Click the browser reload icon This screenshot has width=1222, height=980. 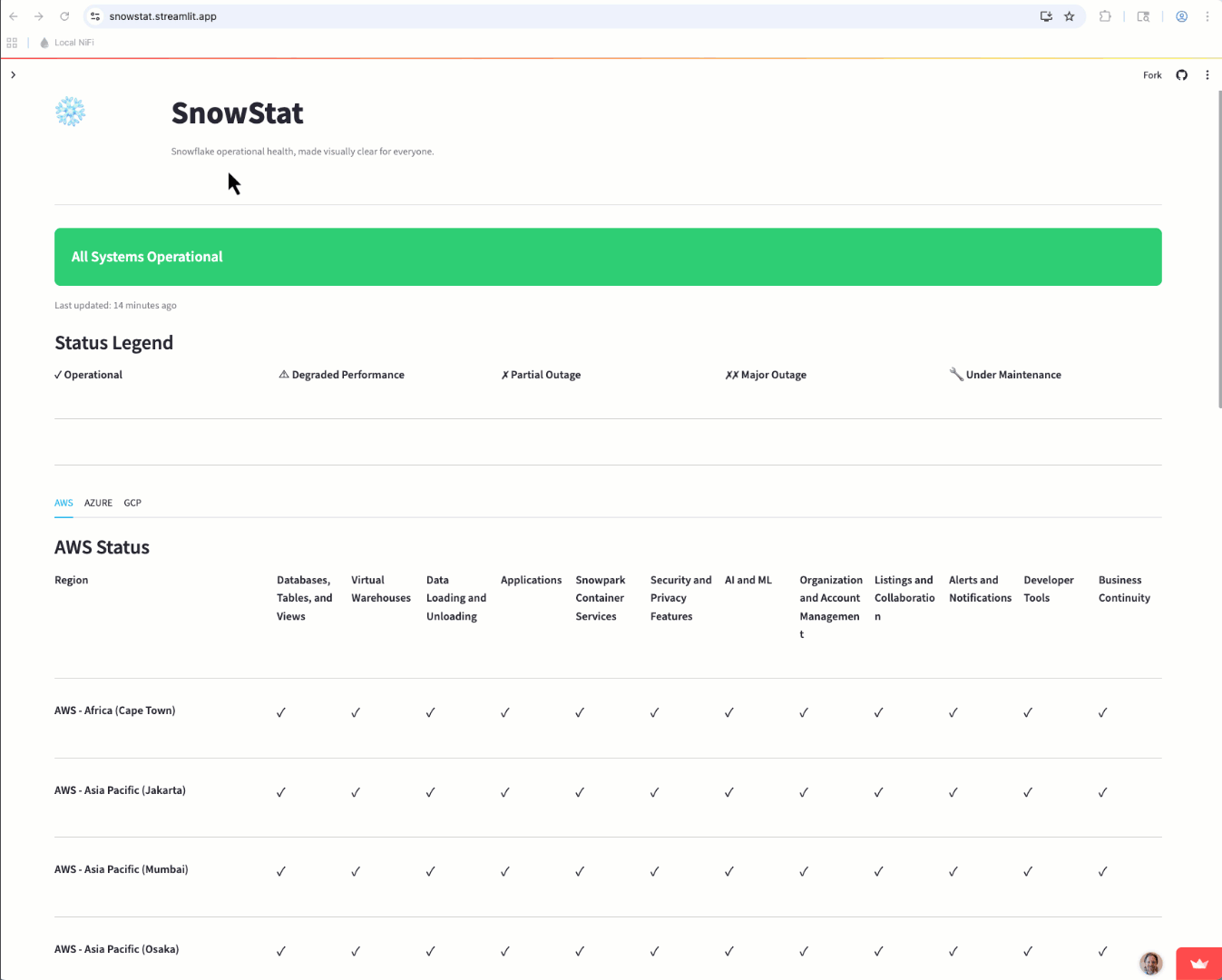pyautogui.click(x=64, y=16)
